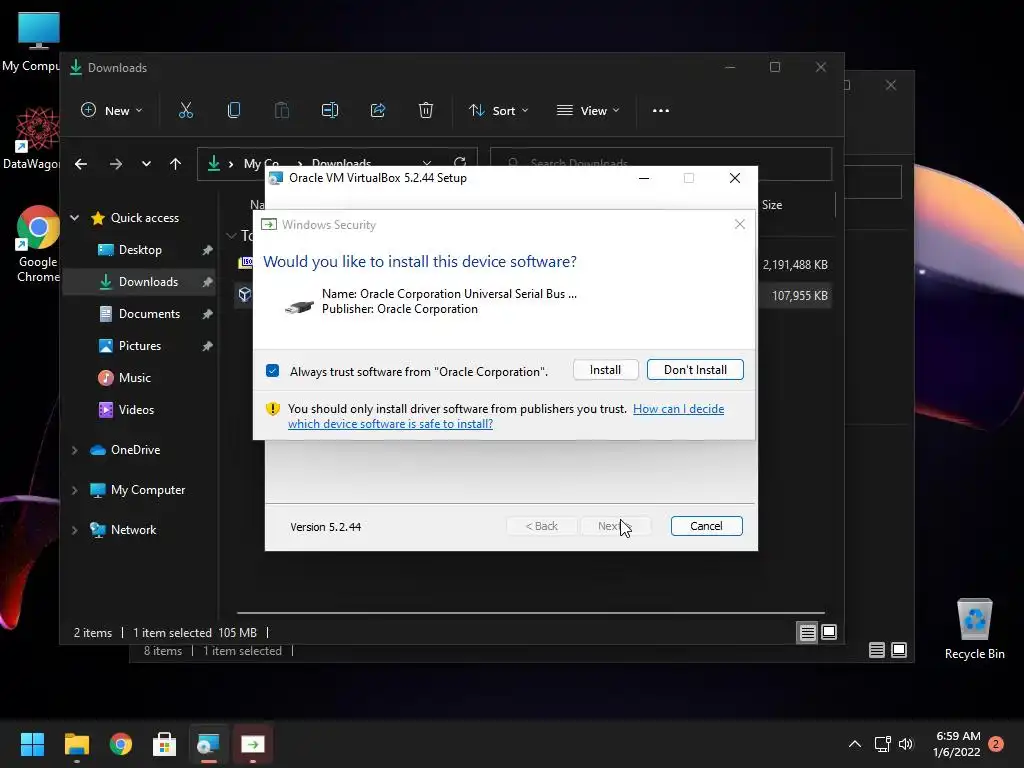This screenshot has height=768, width=1024.
Task: Go back with the left arrow
Action: click(x=81, y=164)
